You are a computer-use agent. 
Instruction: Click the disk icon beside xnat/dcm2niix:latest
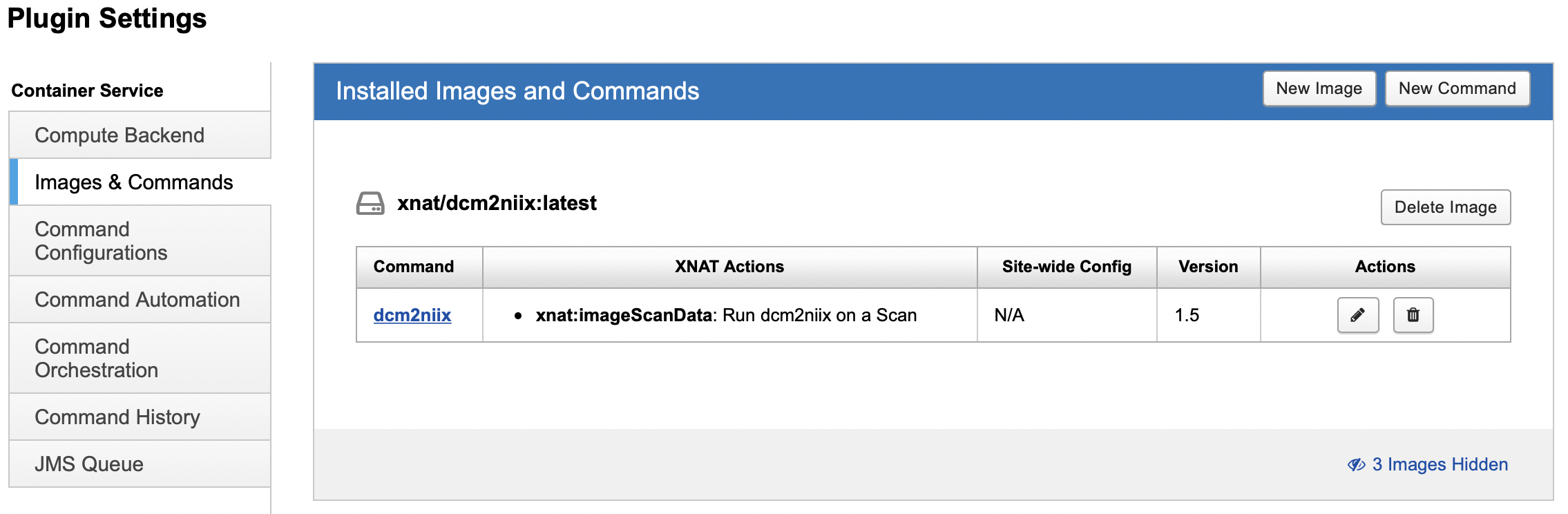tap(370, 204)
